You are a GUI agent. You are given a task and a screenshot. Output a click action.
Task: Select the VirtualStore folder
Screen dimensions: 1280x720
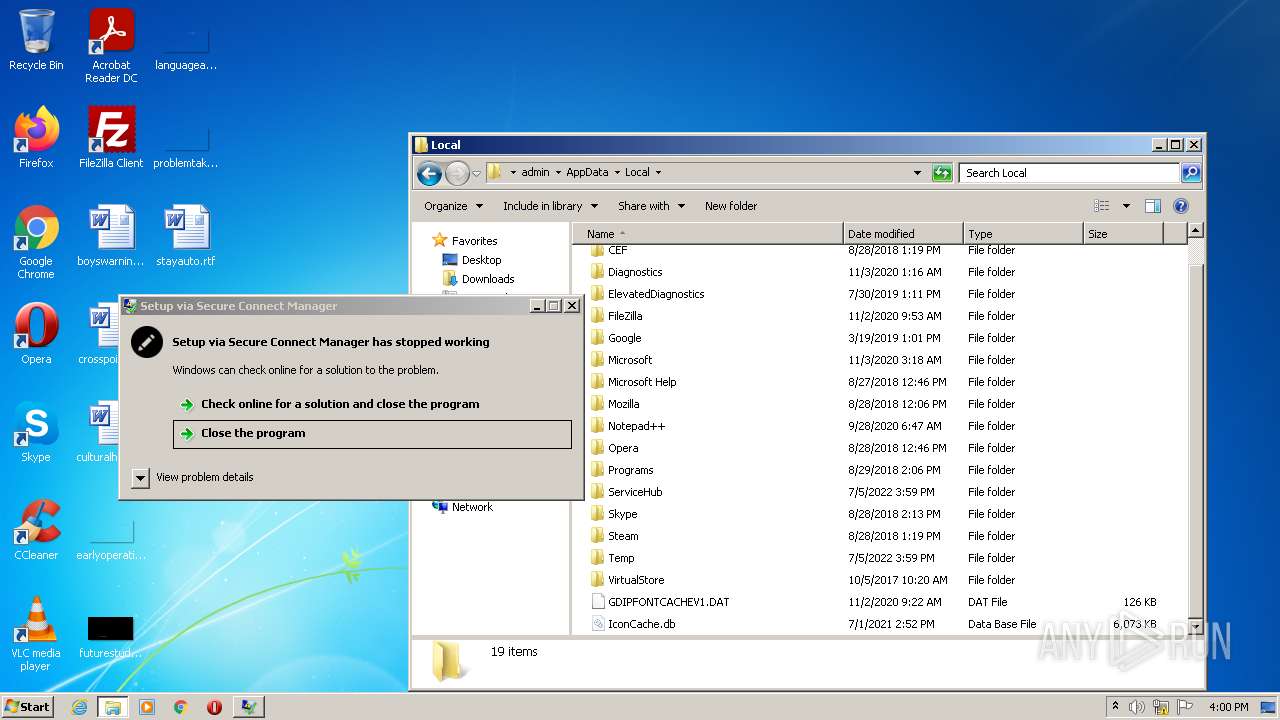pos(636,580)
